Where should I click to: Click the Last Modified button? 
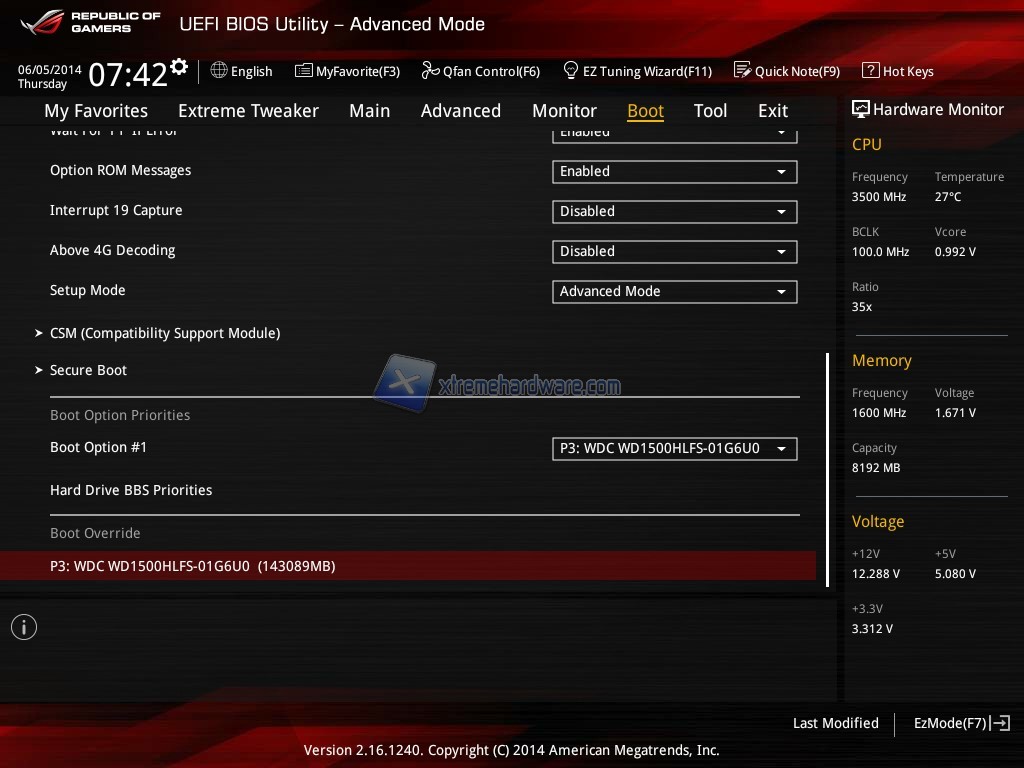click(835, 723)
